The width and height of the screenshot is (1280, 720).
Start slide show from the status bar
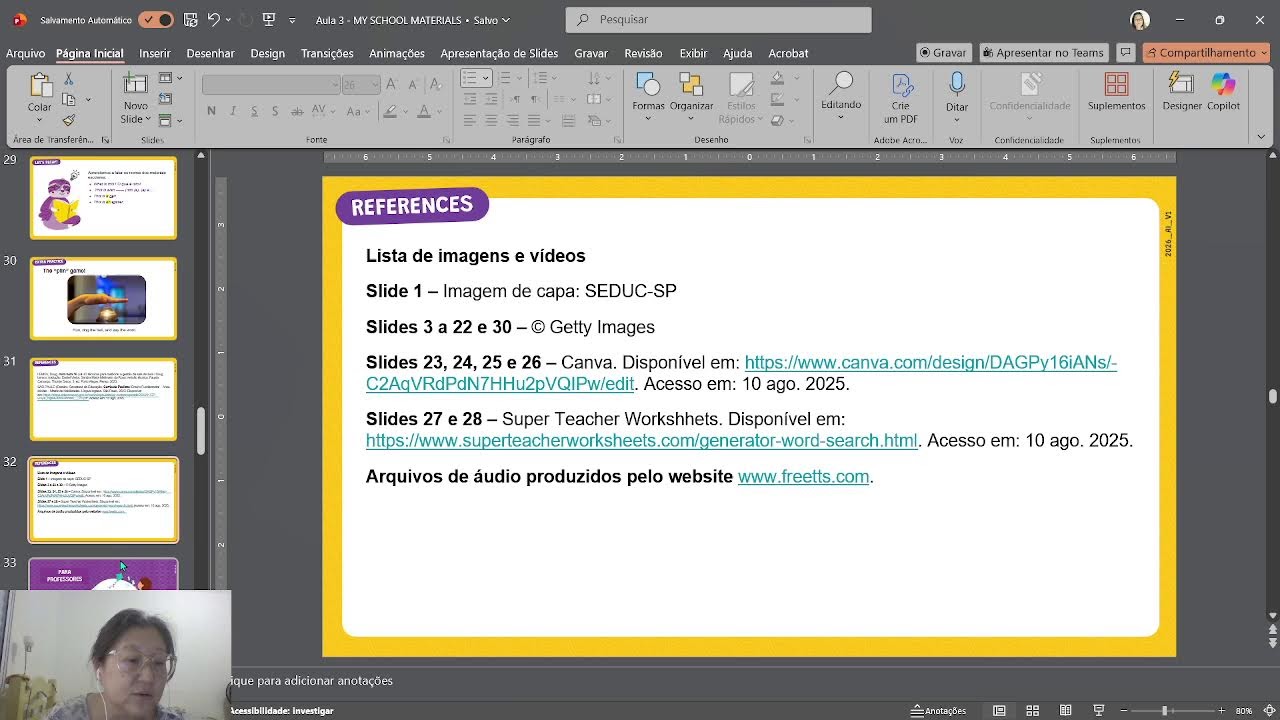pos(1099,711)
